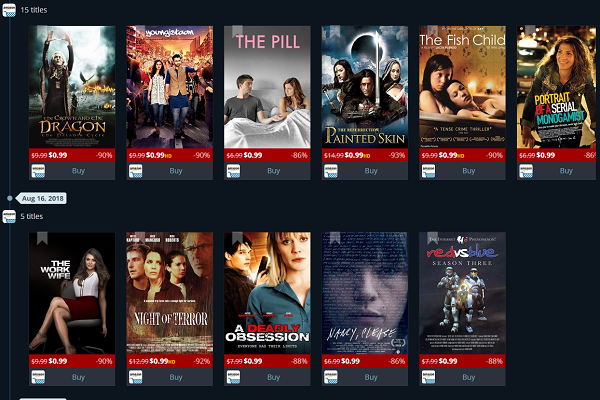Click Amazon icon under Red vs Blue

pyautogui.click(x=428, y=377)
